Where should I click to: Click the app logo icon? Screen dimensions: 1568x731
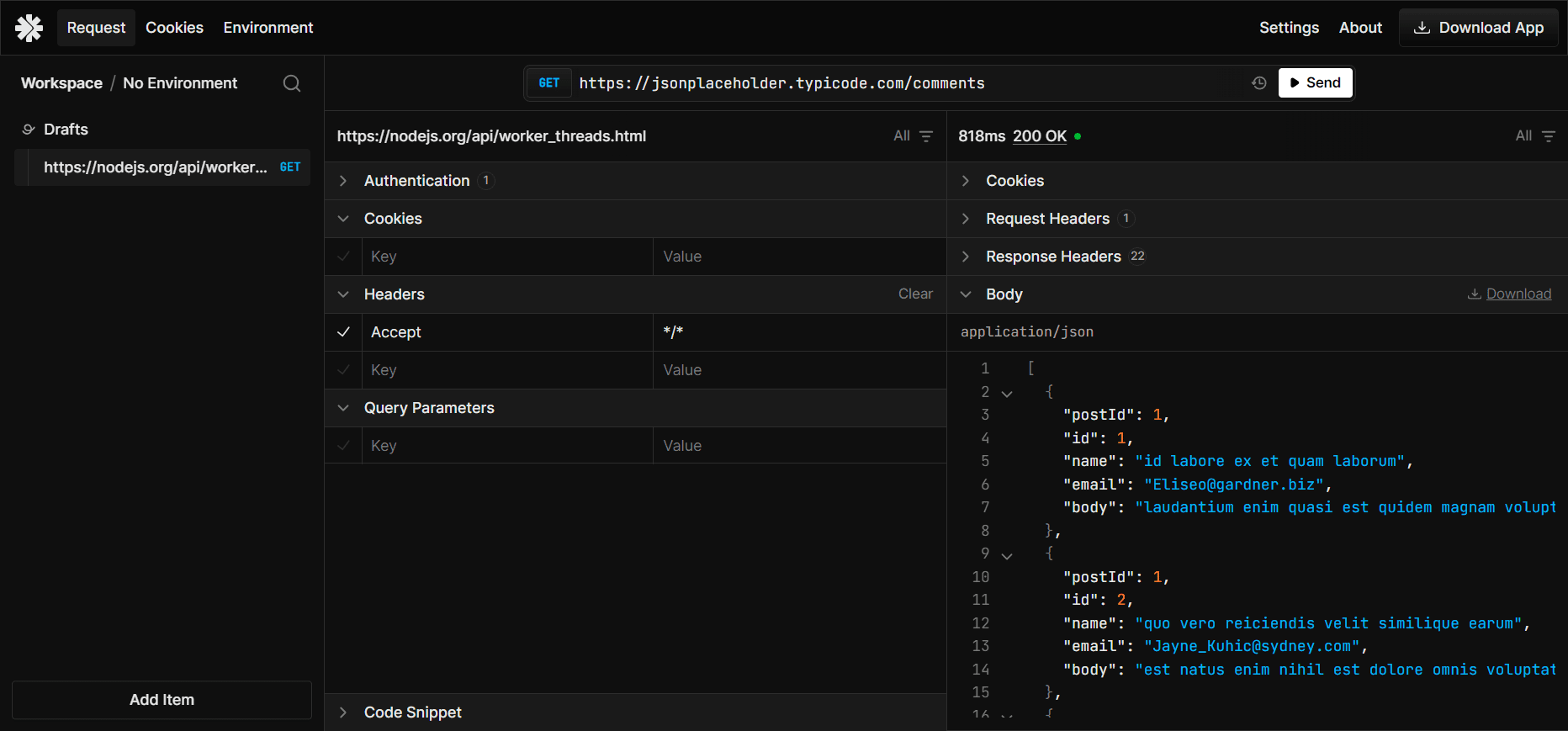[x=29, y=28]
